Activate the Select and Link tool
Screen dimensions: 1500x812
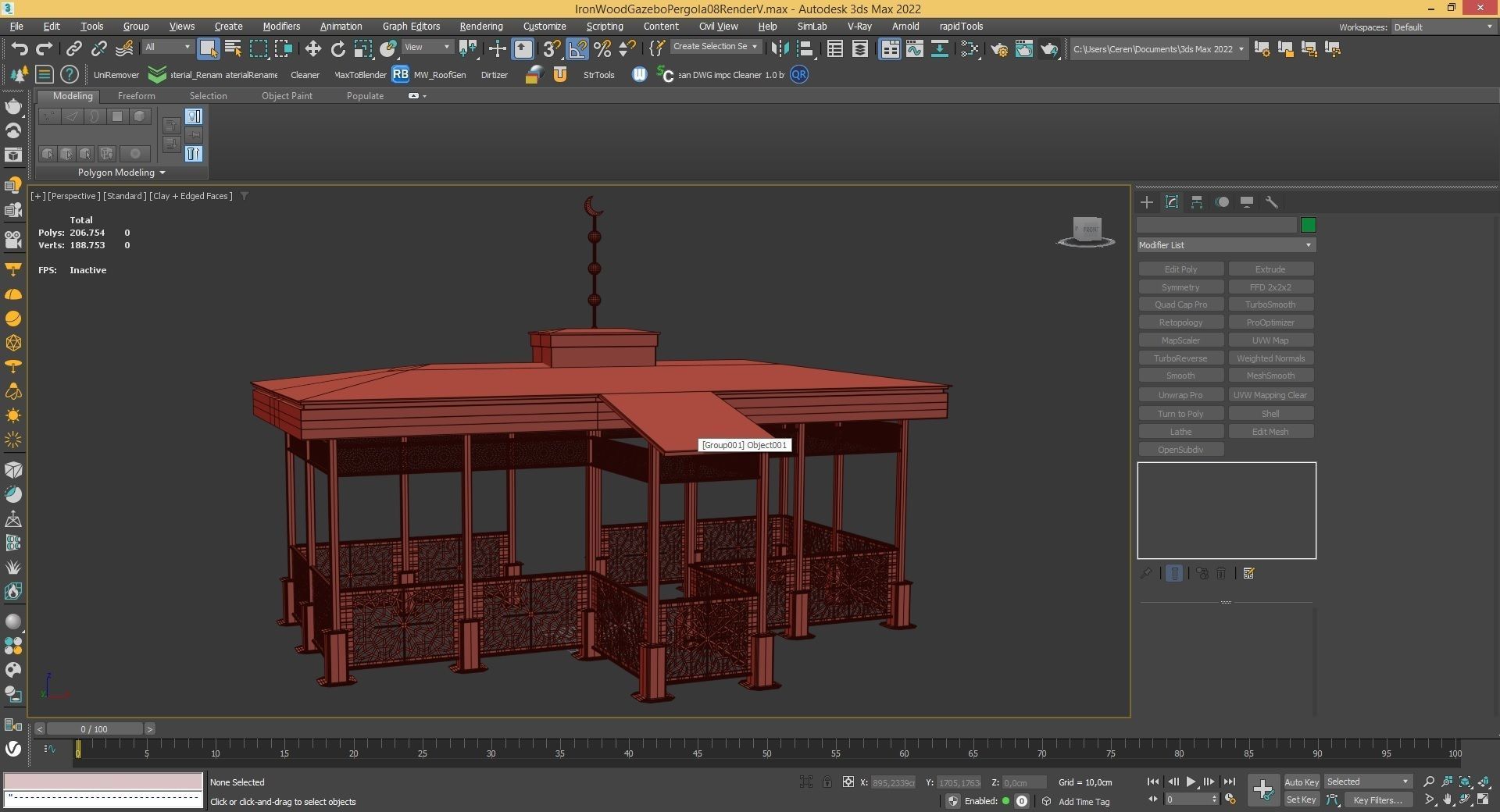[73, 48]
